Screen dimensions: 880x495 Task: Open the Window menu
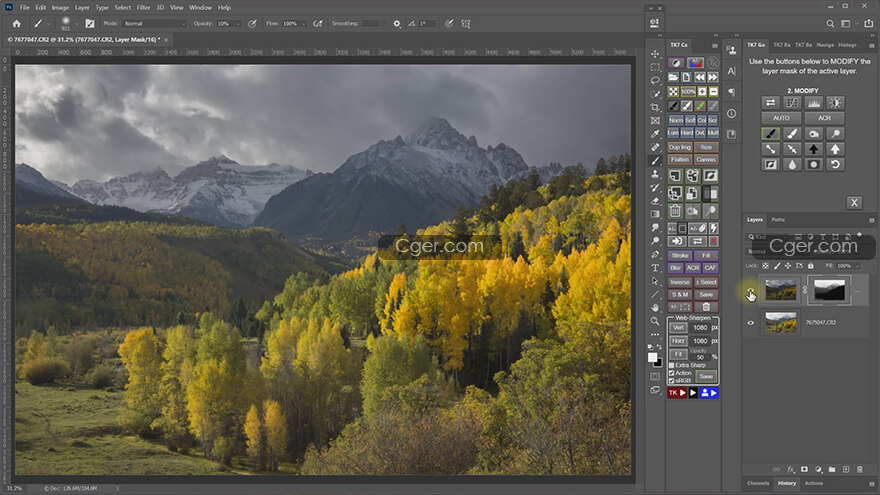click(x=200, y=8)
